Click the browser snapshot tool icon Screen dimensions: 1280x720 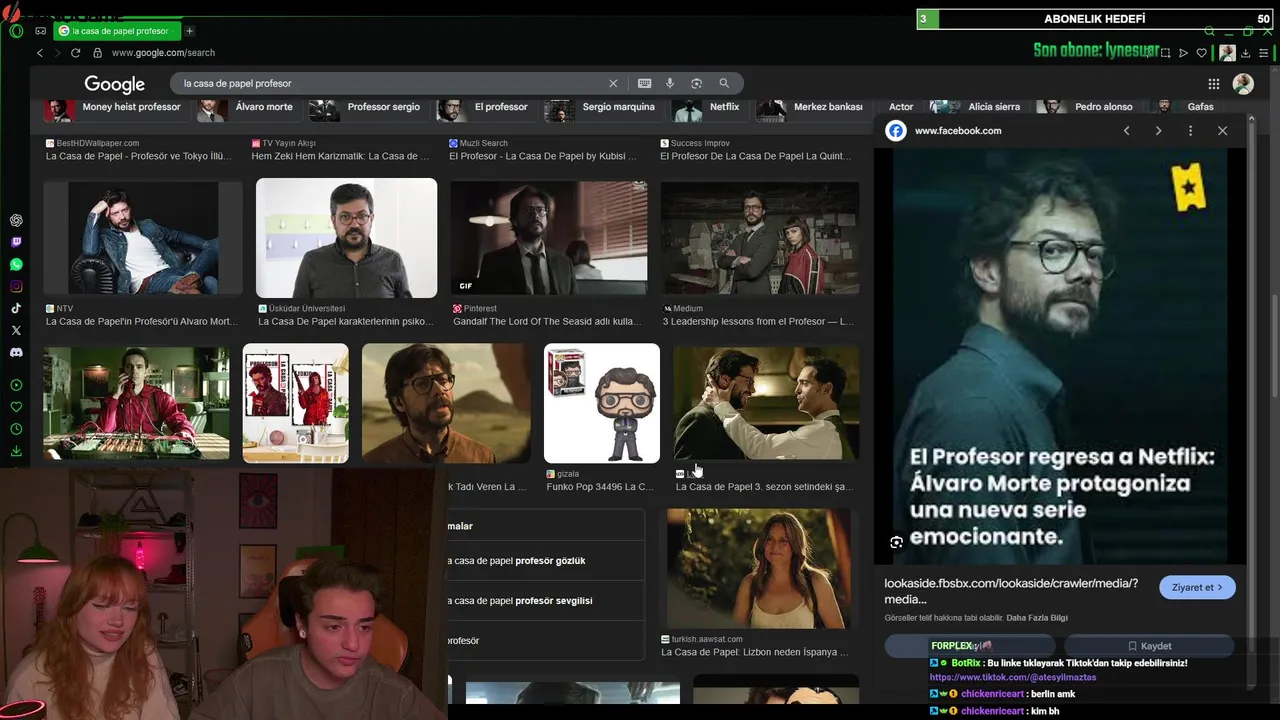(1165, 53)
